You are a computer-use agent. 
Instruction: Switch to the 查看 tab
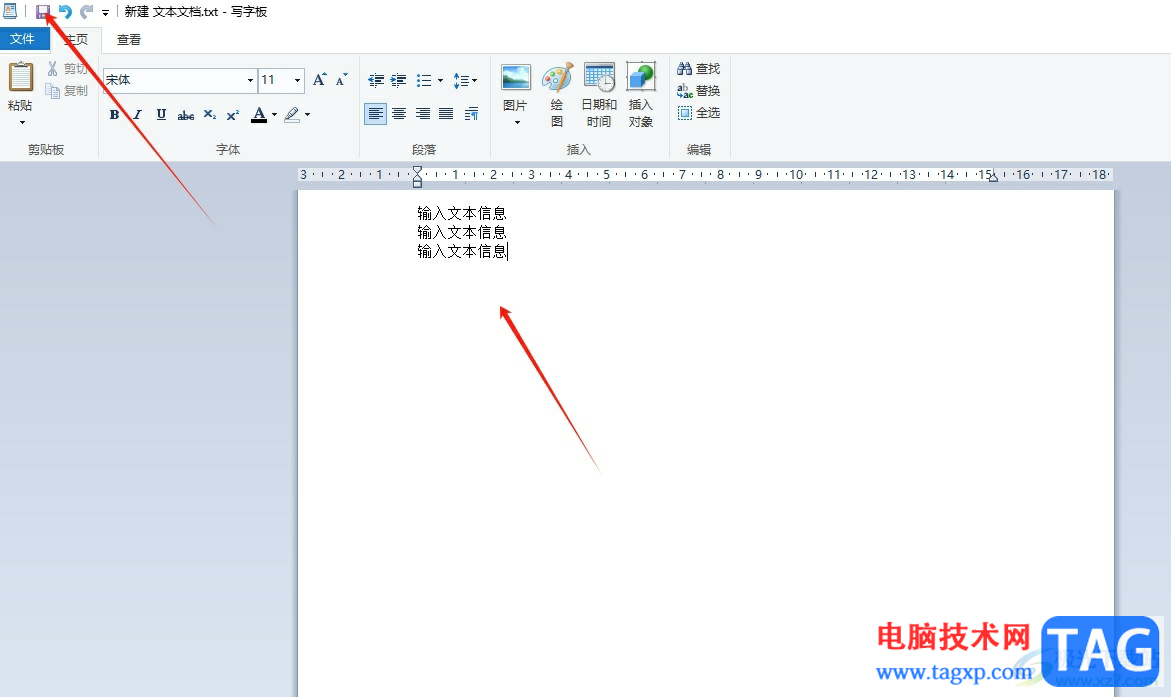click(128, 40)
